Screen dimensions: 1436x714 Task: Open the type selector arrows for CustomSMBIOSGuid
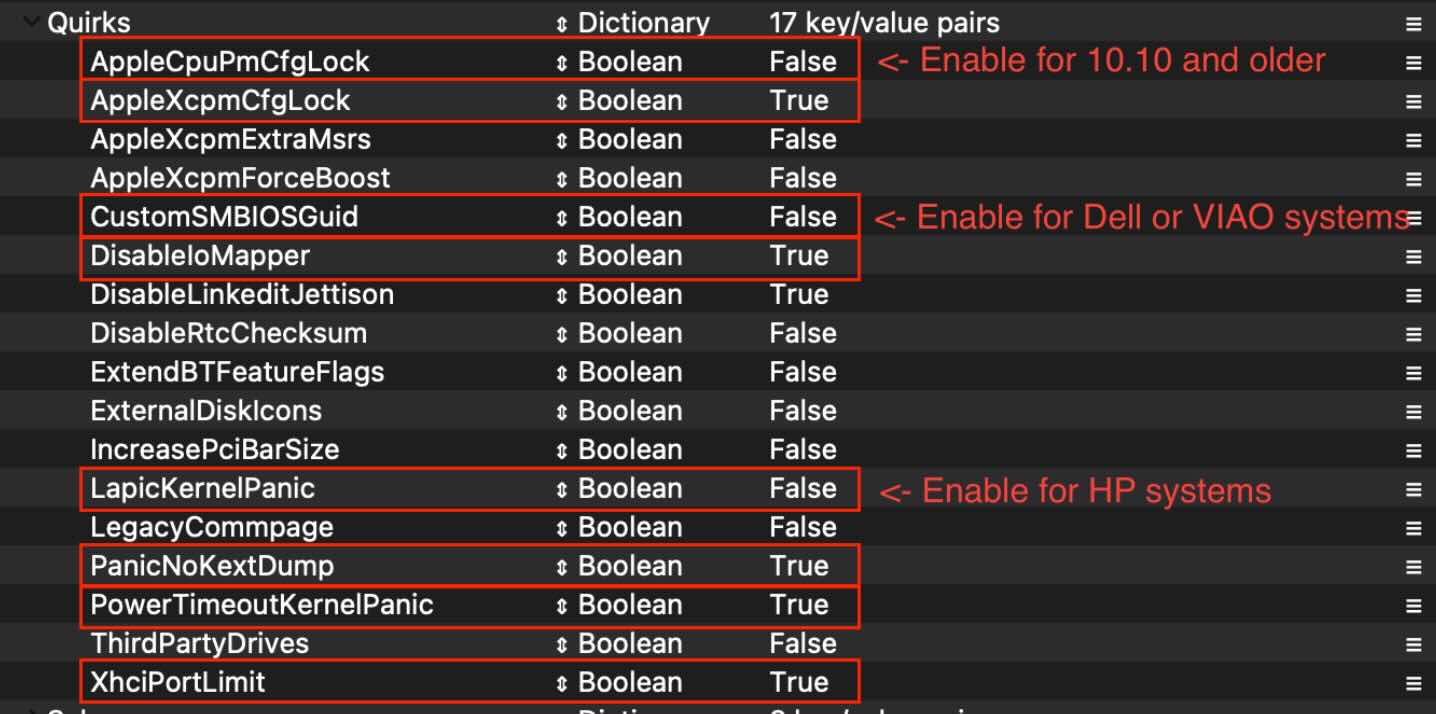pyautogui.click(x=563, y=217)
